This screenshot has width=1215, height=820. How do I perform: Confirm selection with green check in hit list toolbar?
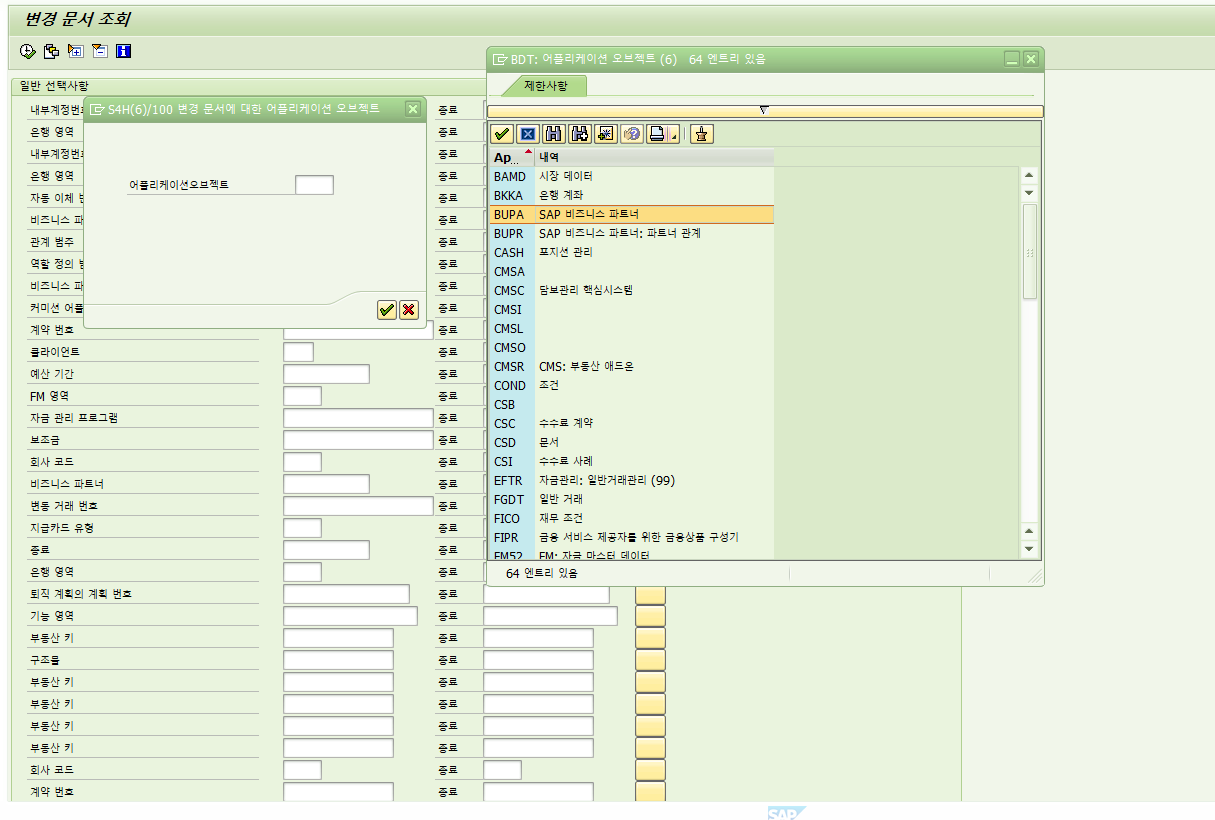coord(502,134)
